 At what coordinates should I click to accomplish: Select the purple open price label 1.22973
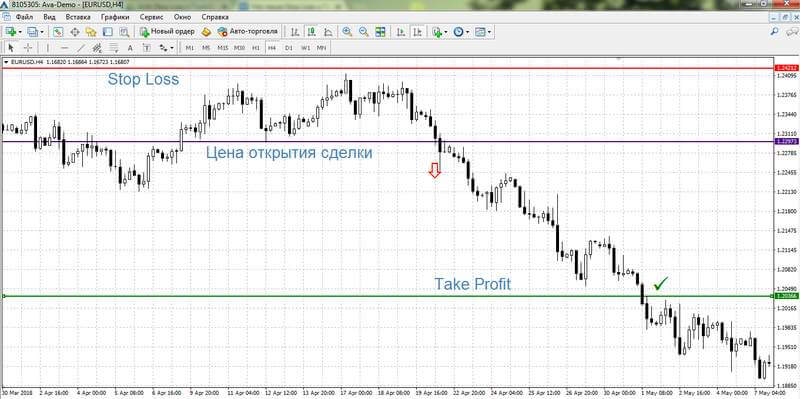coord(786,141)
